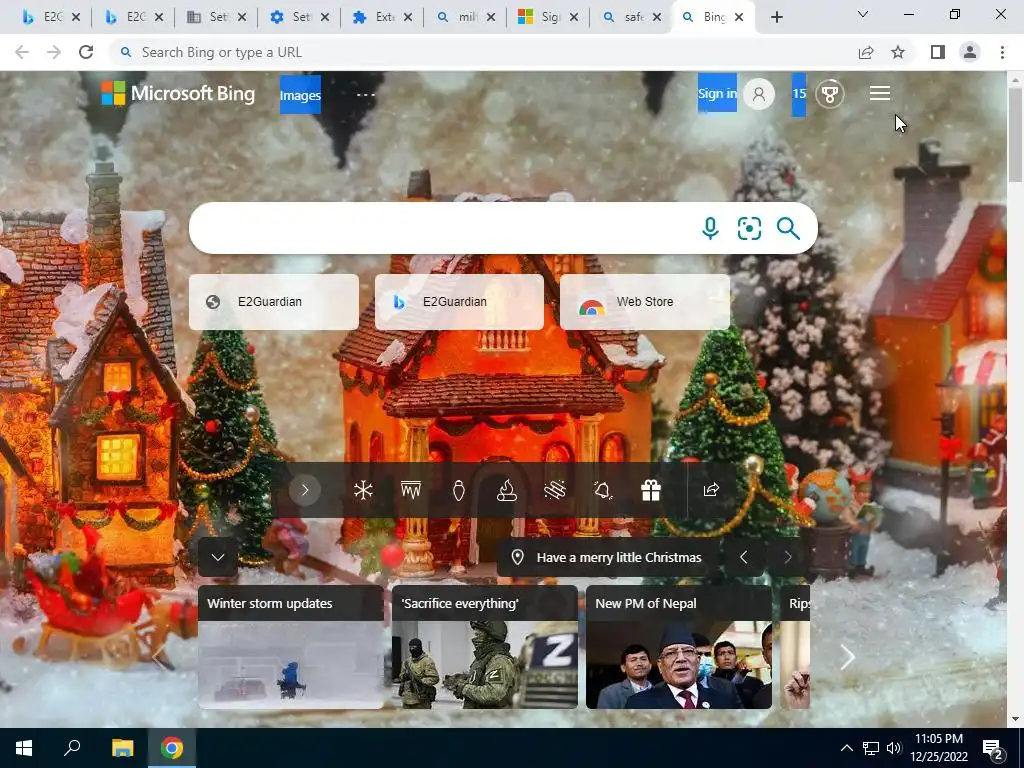Image resolution: width=1024 pixels, height=768 pixels.
Task: Open the hamburger settings menu
Action: click(x=880, y=93)
